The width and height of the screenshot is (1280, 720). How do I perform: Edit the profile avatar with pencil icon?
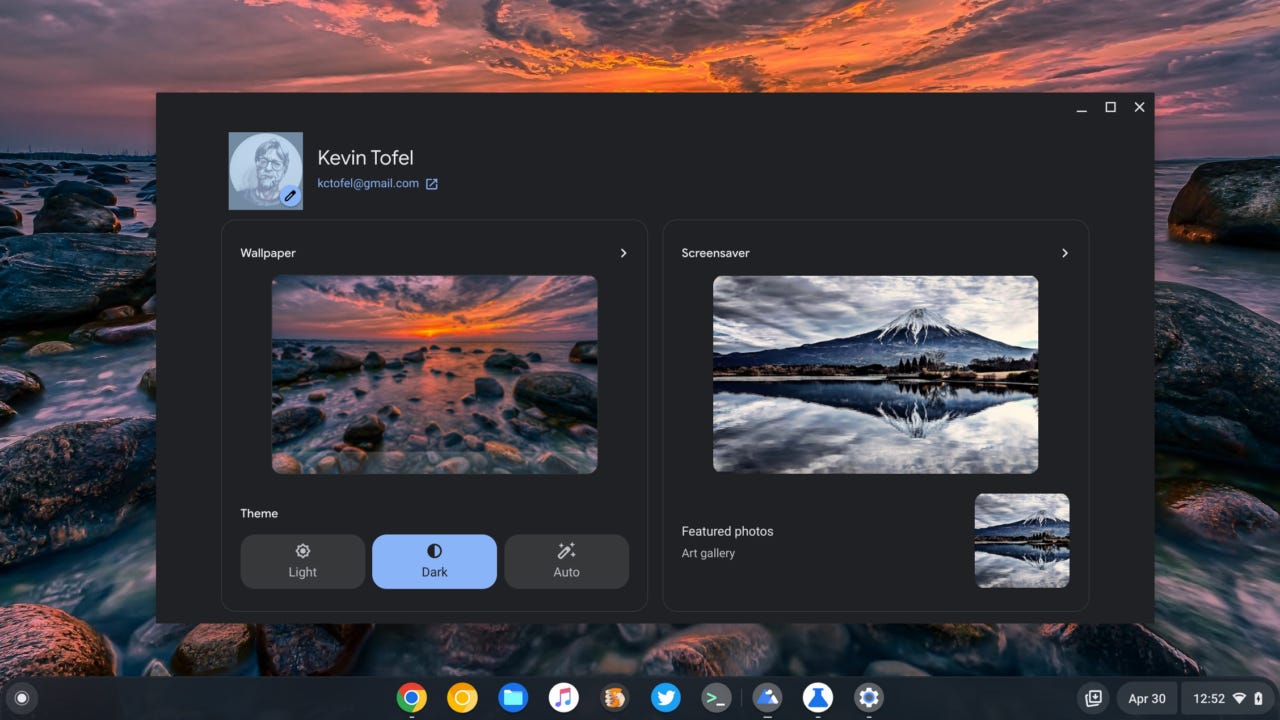click(290, 197)
